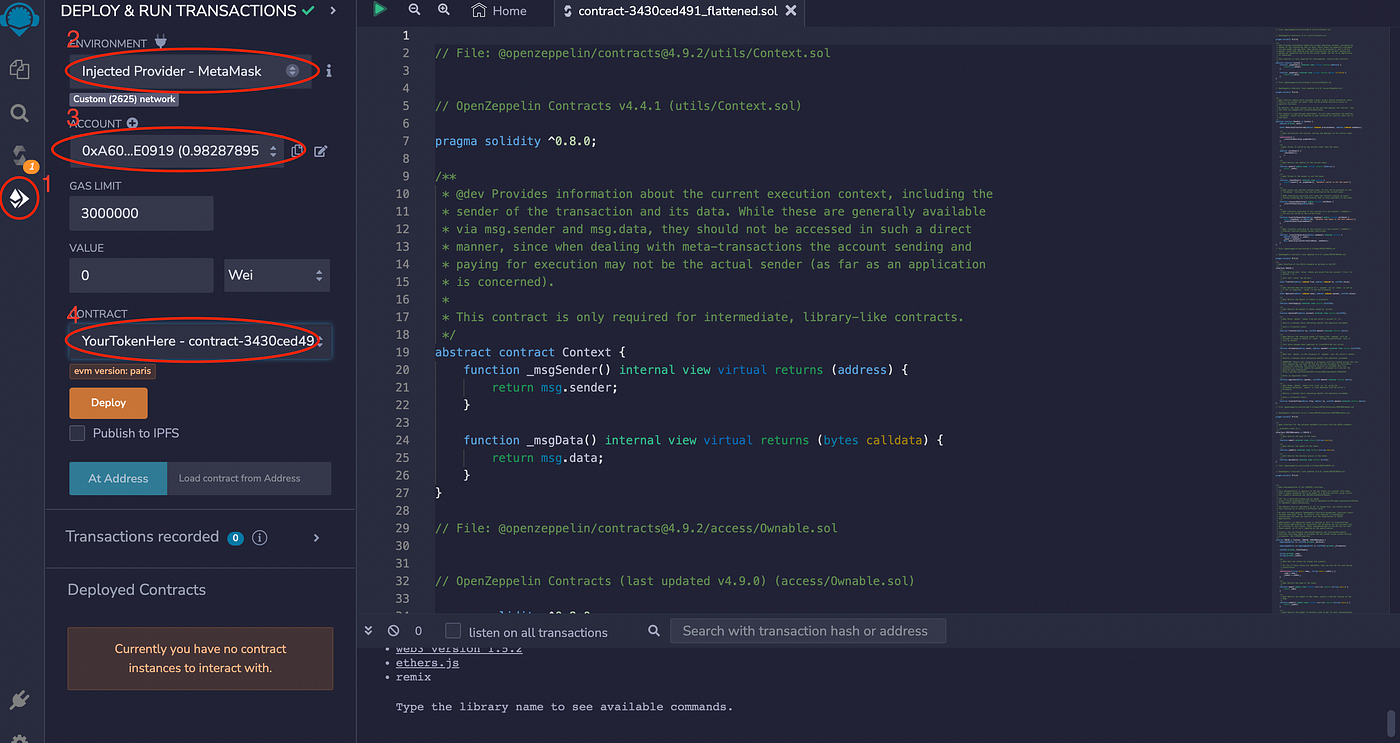
Task: Open the ethers.js link in terminal
Action: pos(427,662)
